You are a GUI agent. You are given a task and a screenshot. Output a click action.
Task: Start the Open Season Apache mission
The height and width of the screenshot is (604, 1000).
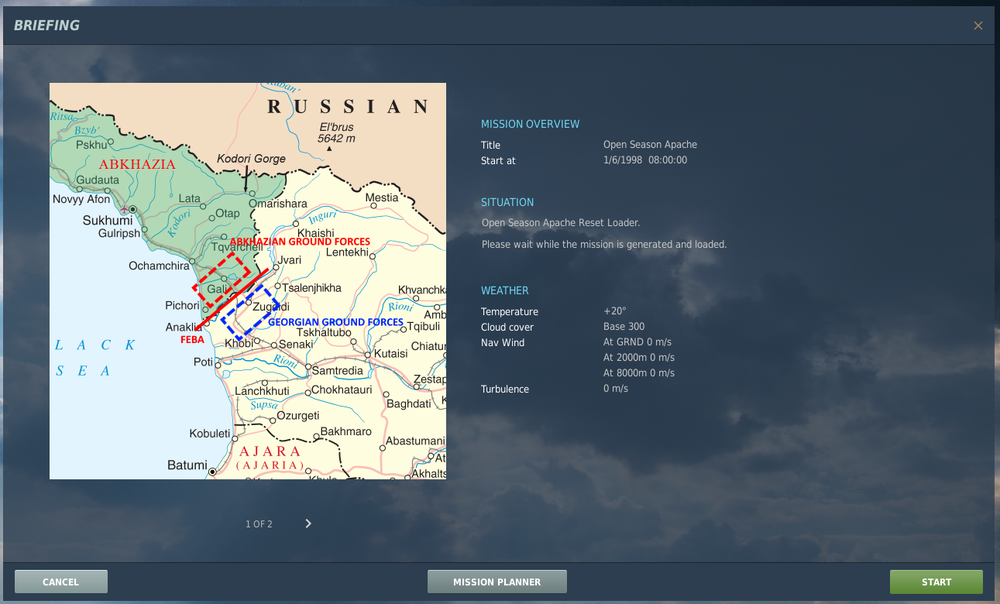[x=936, y=582]
